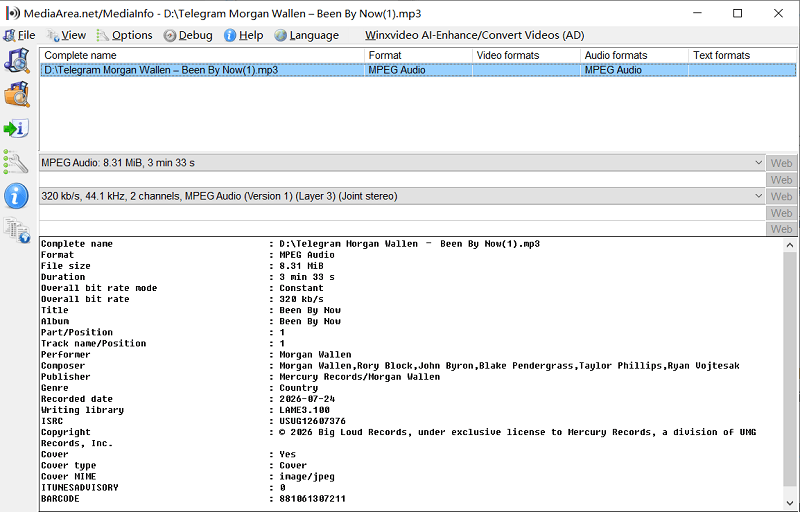800x512 pixels.
Task: Click the Format column header
Action: pos(418,55)
